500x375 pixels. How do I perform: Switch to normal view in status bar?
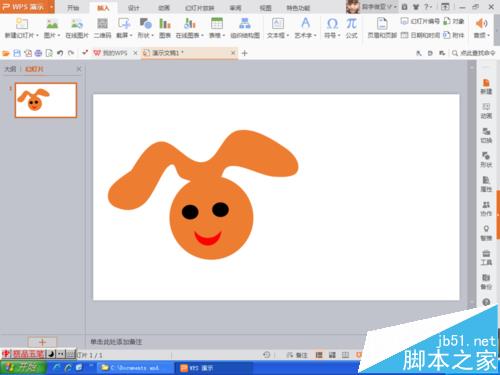pos(319,355)
